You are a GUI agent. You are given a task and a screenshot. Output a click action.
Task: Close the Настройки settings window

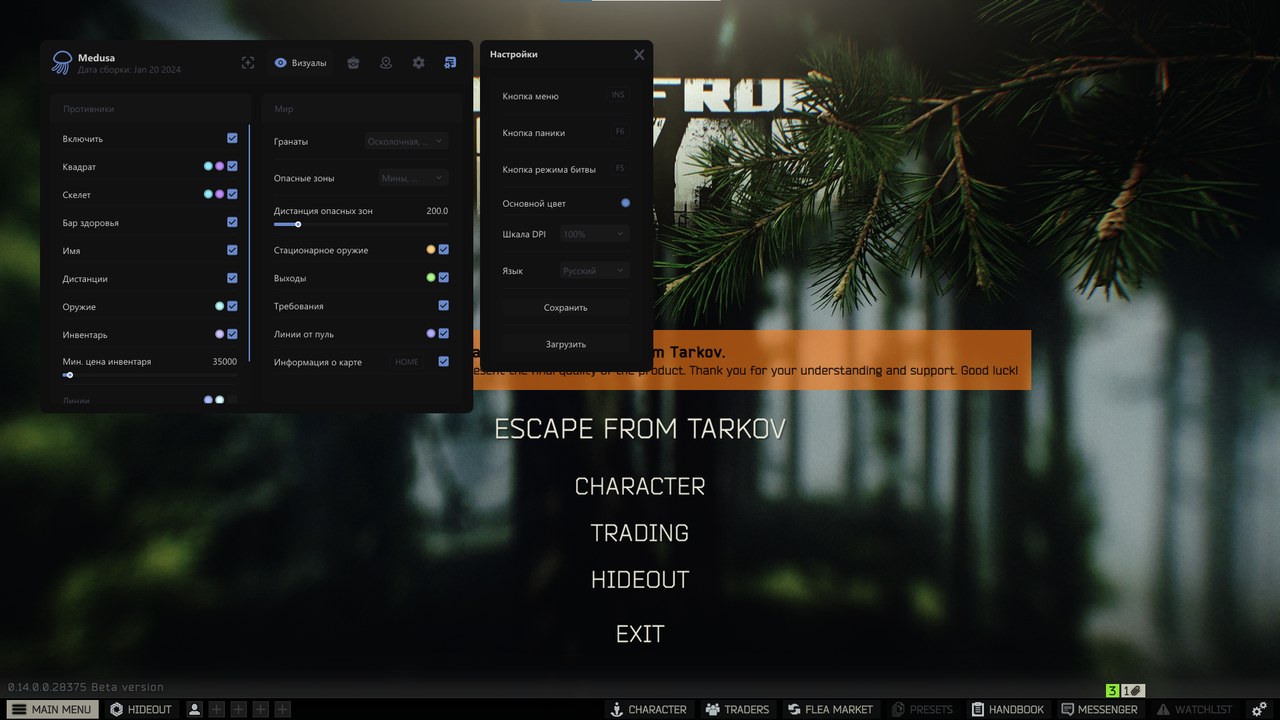(x=639, y=55)
